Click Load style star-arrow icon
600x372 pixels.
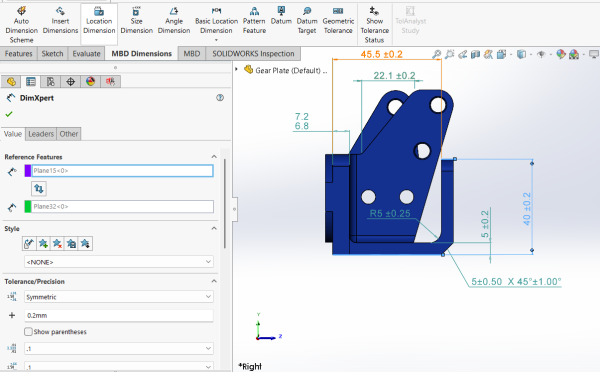(85, 243)
